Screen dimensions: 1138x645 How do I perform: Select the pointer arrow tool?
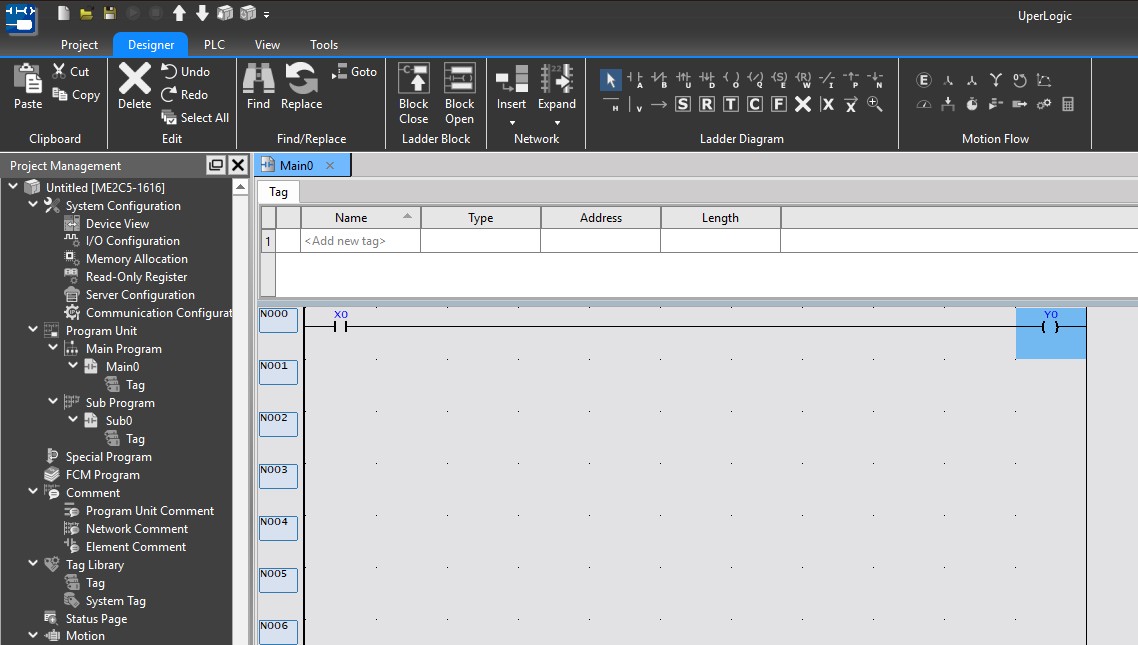(x=610, y=79)
